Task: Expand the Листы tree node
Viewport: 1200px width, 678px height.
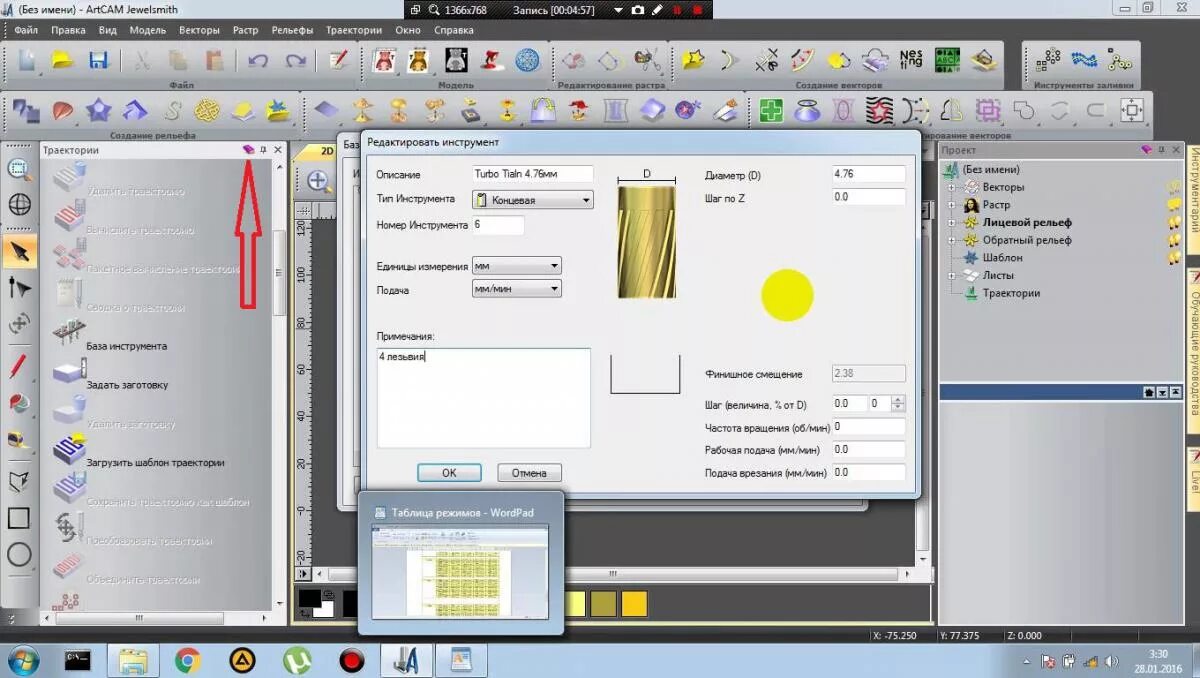Action: pyautogui.click(x=952, y=275)
